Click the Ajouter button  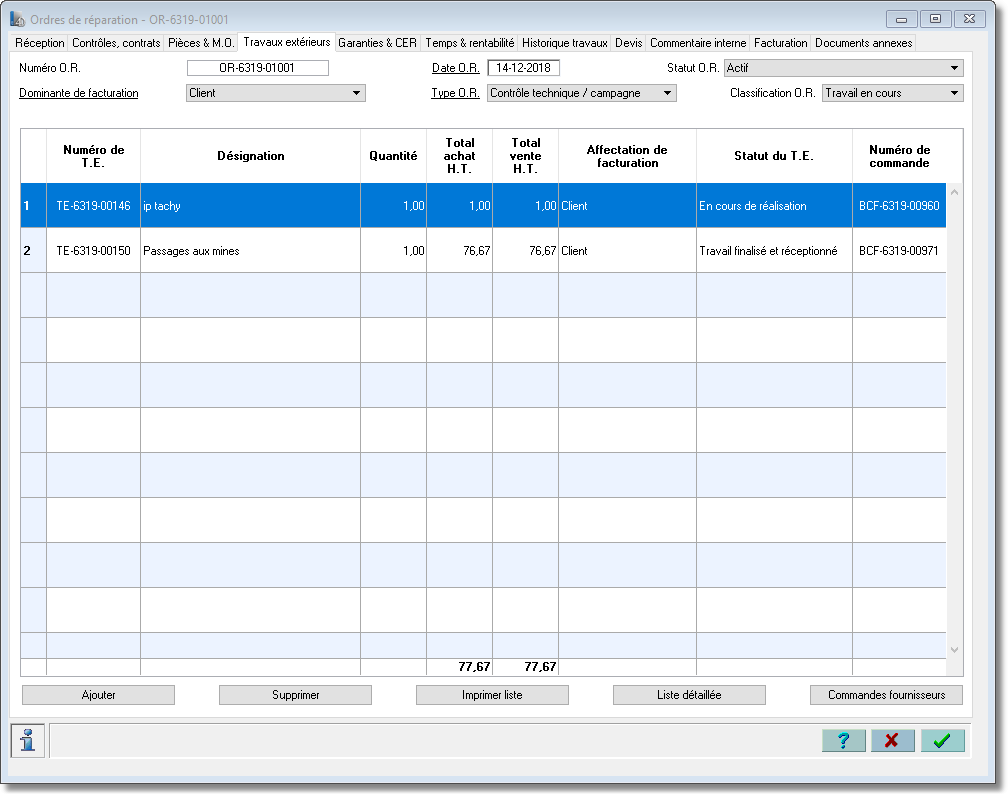pyautogui.click(x=98, y=695)
